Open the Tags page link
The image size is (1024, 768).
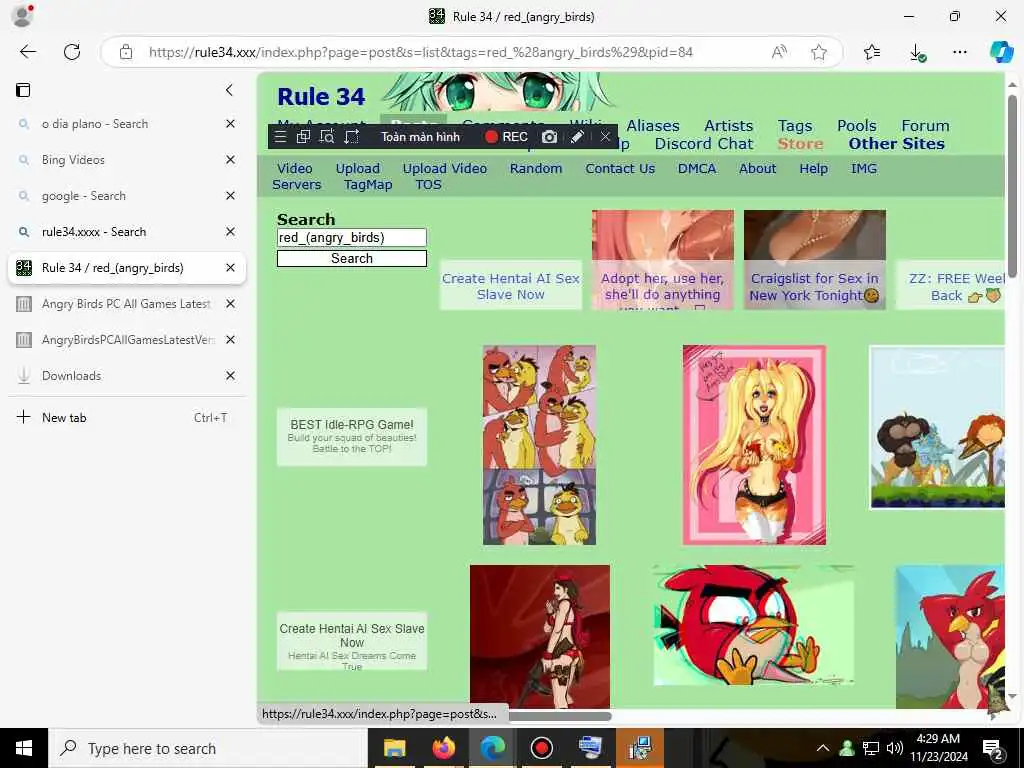pos(795,125)
